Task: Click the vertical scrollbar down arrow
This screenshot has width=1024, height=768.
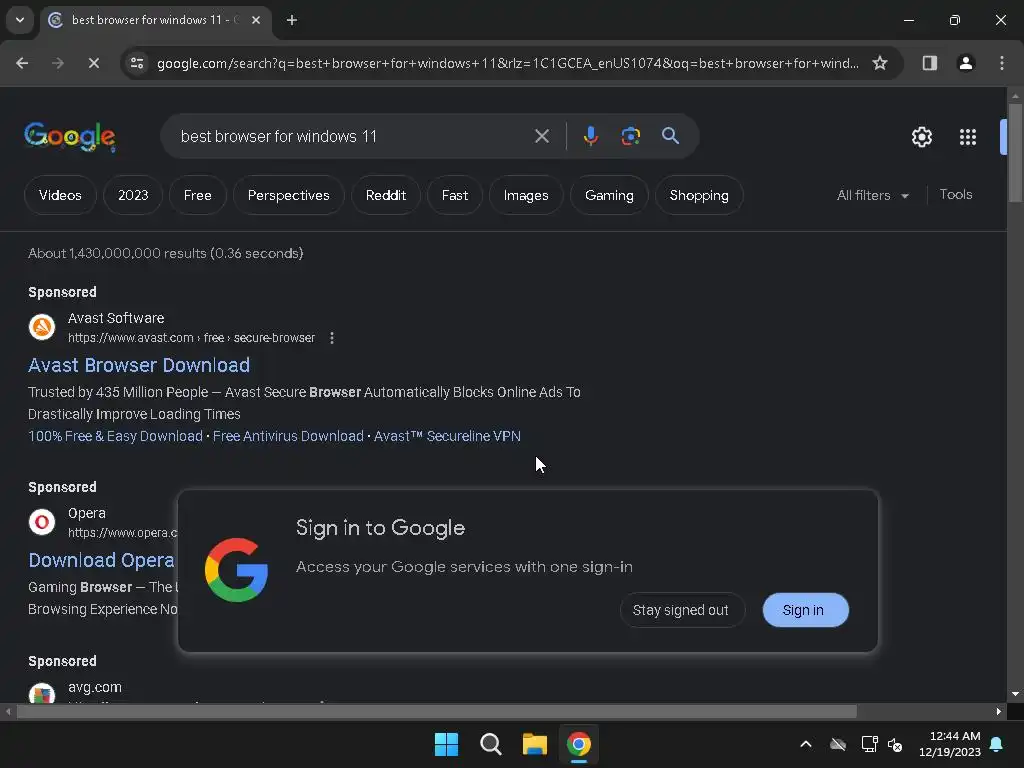Action: point(1015,694)
